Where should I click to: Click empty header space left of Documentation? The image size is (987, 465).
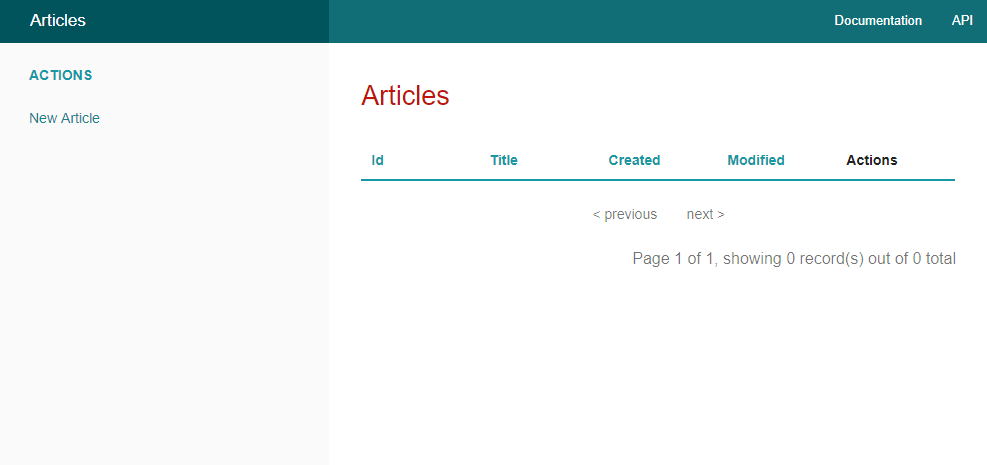[580, 21]
